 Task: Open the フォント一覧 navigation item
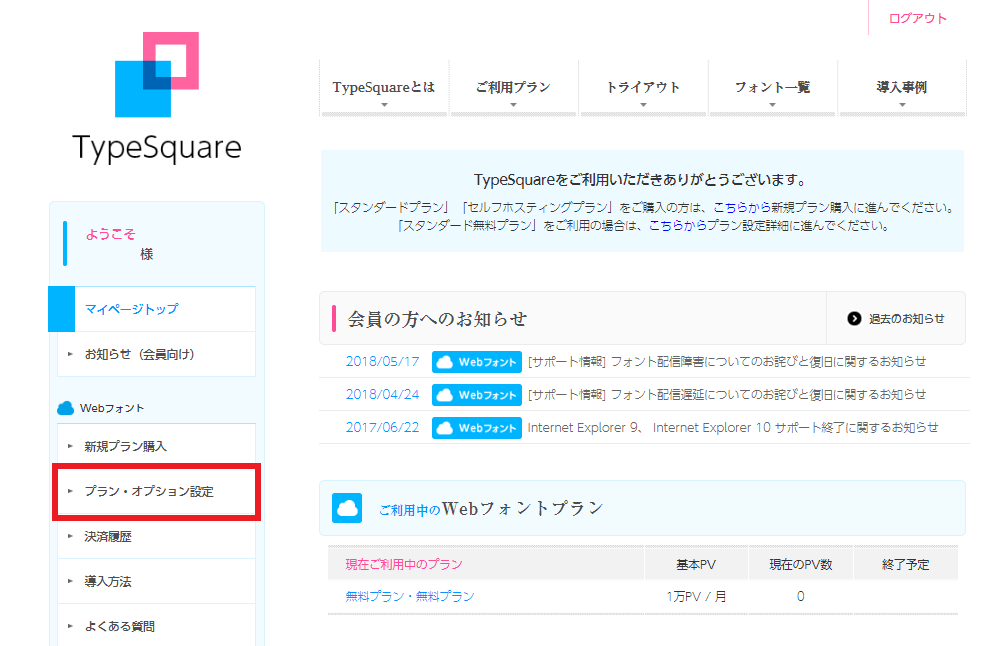[772, 88]
